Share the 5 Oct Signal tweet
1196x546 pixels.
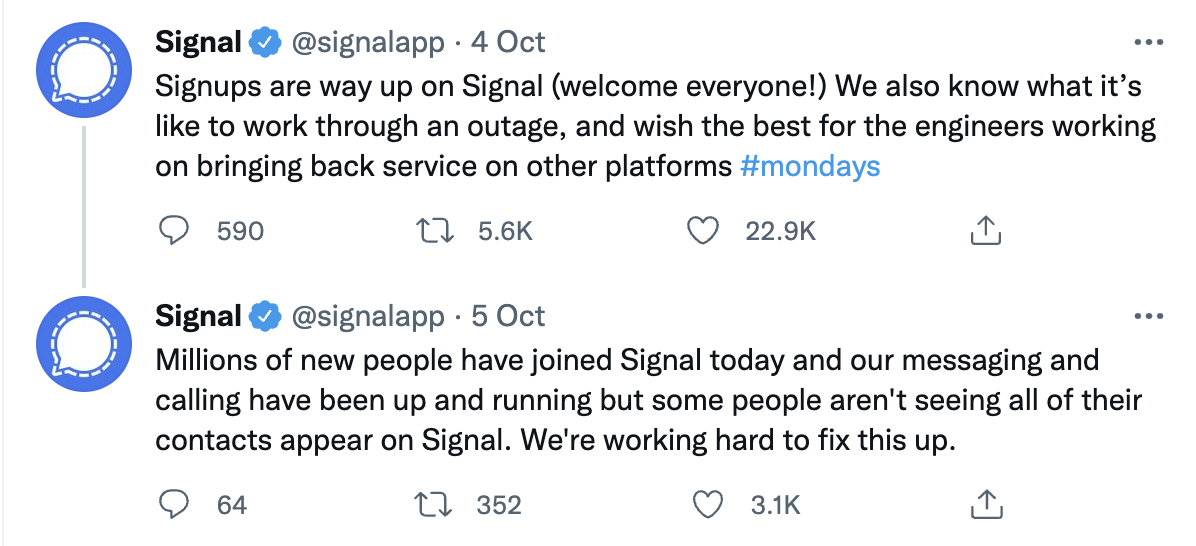(985, 505)
